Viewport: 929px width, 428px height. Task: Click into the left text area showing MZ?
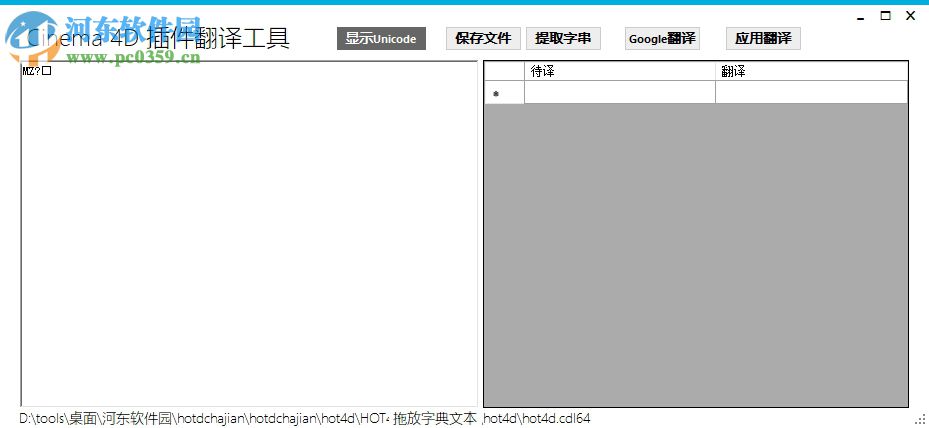pyautogui.click(x=249, y=234)
